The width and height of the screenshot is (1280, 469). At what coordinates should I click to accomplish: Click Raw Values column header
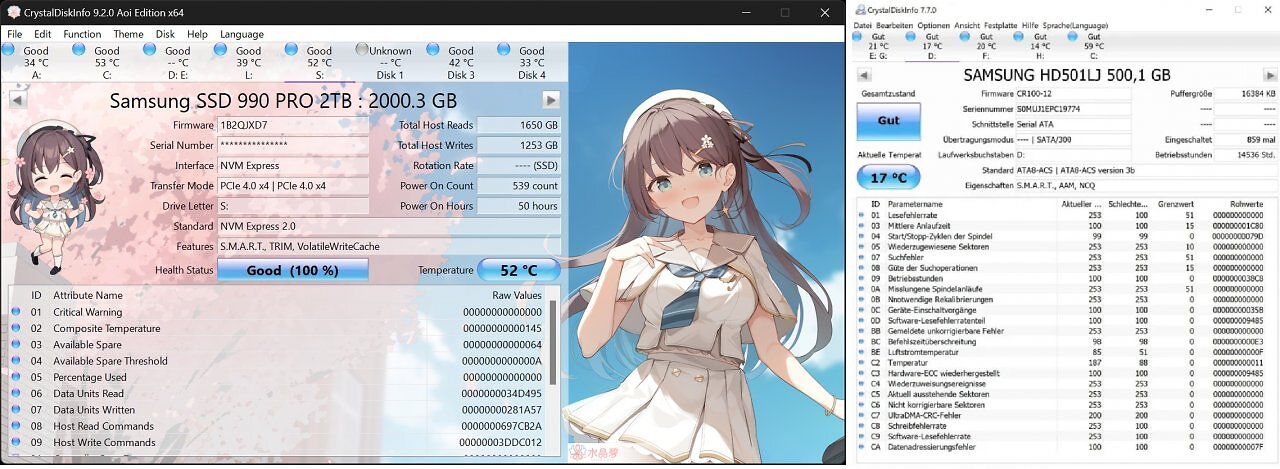tap(517, 295)
